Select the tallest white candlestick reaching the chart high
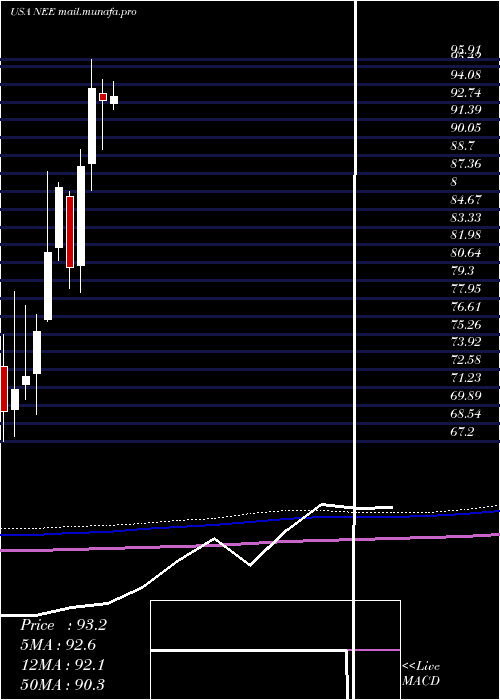This screenshot has width=500, height=700. [x=92, y=125]
